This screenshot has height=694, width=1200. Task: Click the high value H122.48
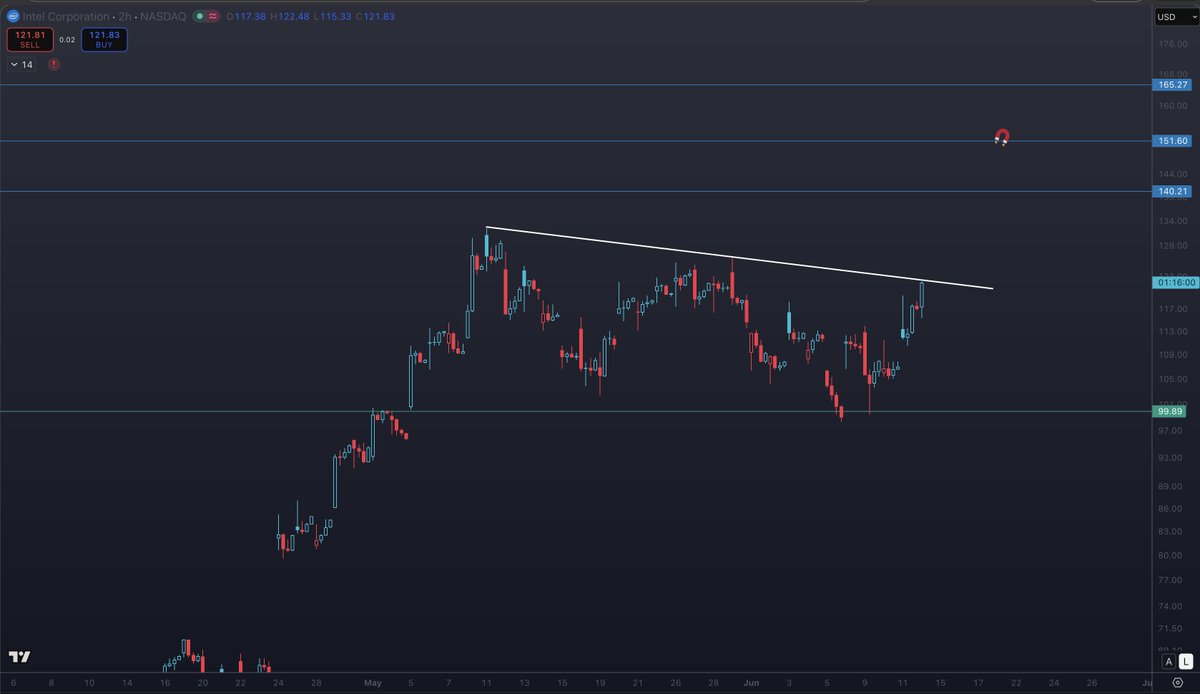coord(289,17)
